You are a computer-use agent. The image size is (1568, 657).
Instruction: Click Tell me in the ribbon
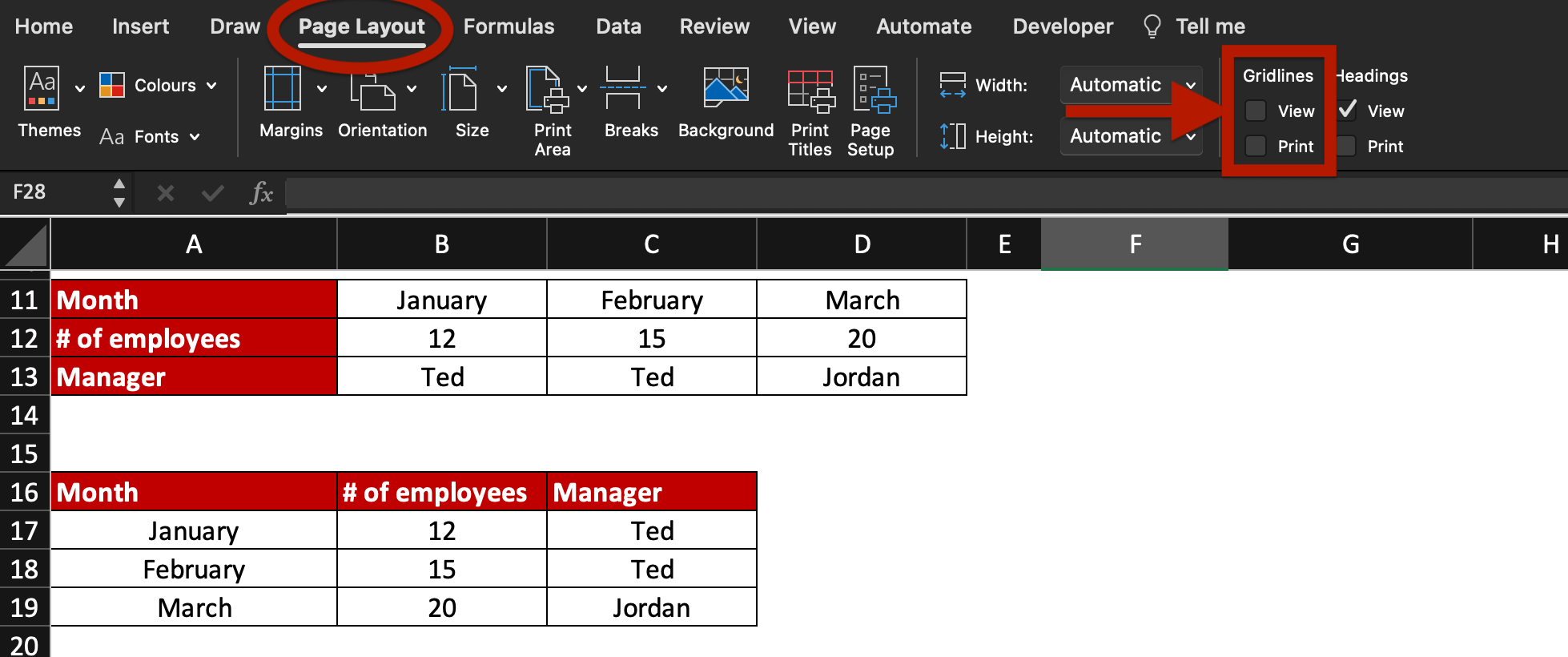[1210, 26]
